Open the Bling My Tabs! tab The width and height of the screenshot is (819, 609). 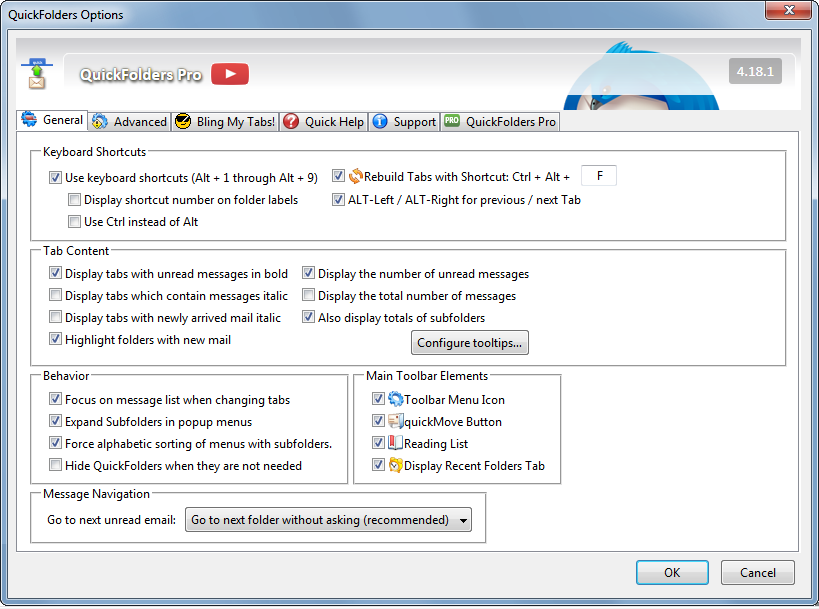pyautogui.click(x=225, y=122)
